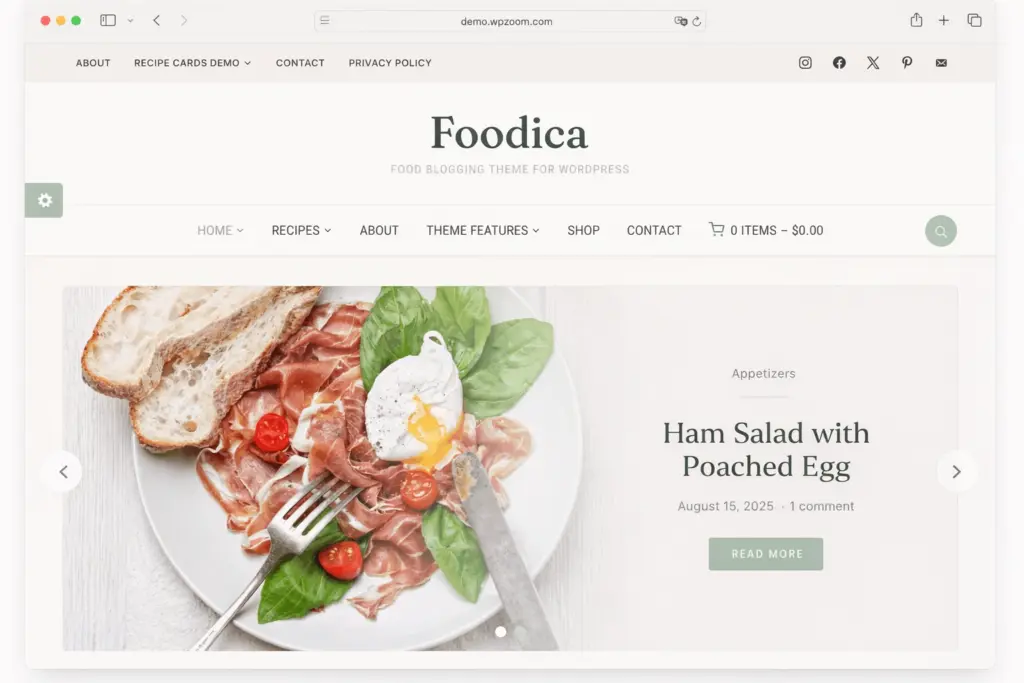Open the Pinterest social icon

click(907, 63)
